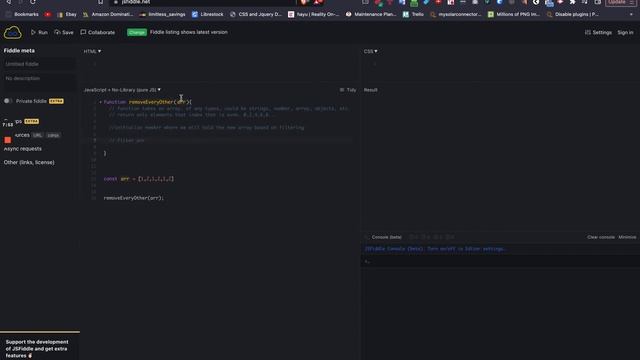Select the Console (beta) header
The width and height of the screenshot is (640, 360).
coord(387,237)
